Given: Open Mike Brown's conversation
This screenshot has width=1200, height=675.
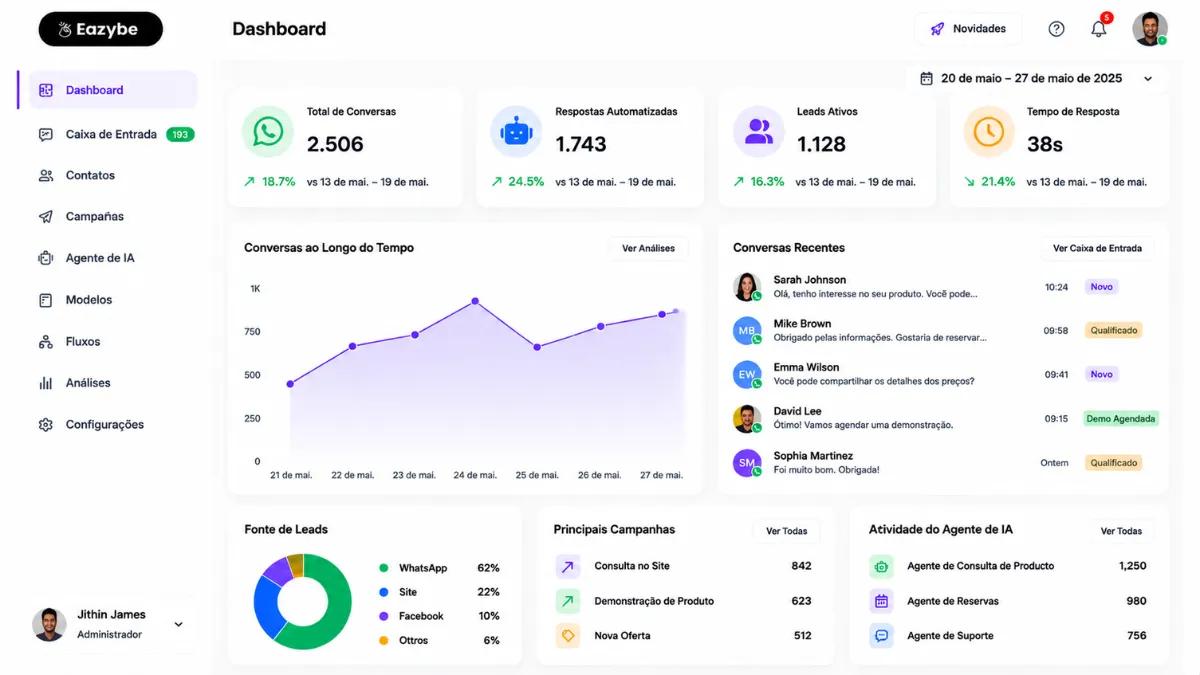Looking at the screenshot, I should click(x=943, y=330).
